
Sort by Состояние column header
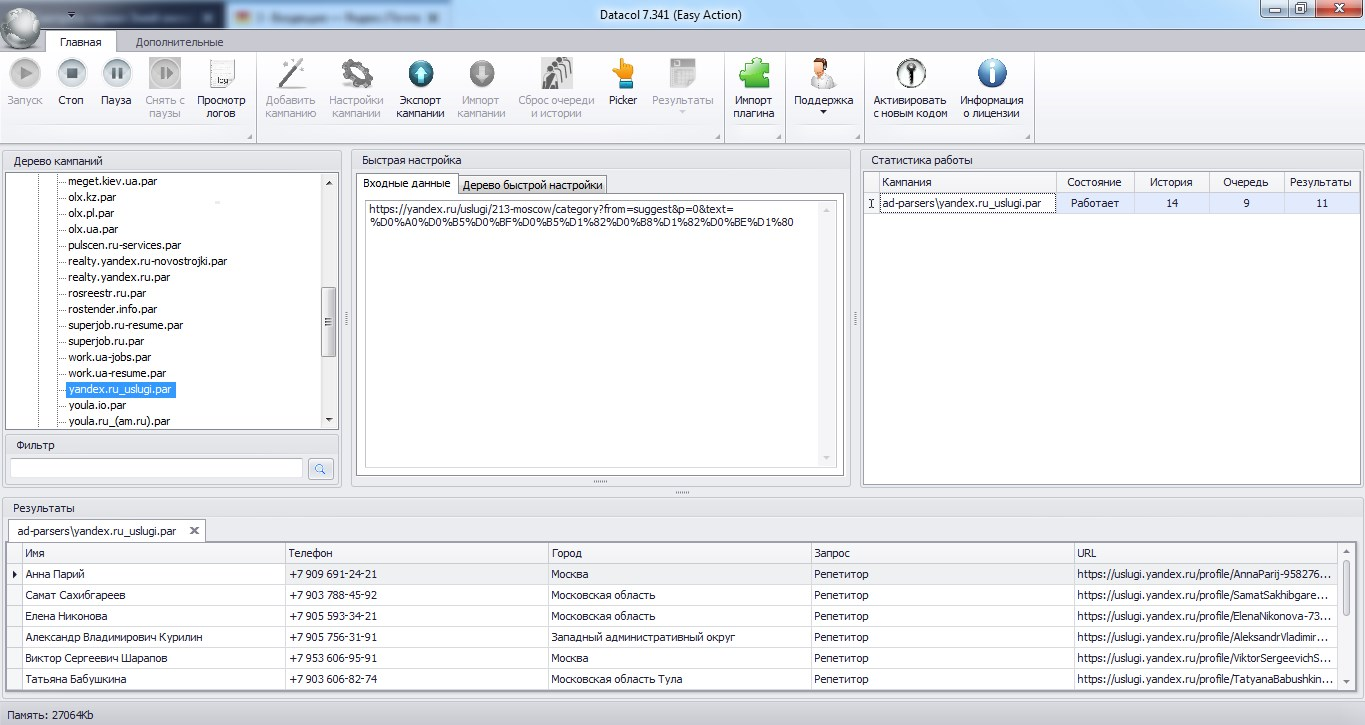[x=1094, y=182]
